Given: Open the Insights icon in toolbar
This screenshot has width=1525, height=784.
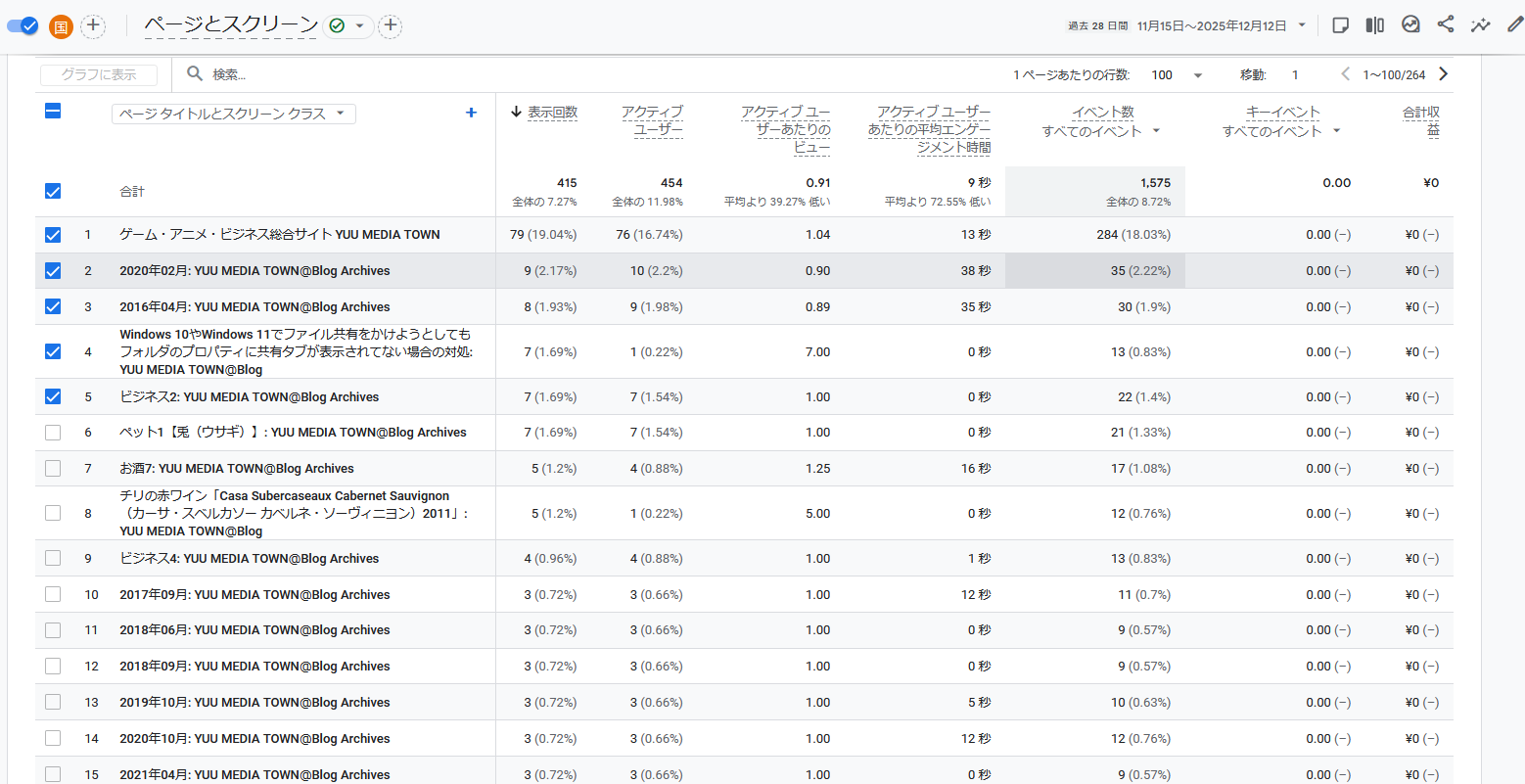Looking at the screenshot, I should (x=1410, y=24).
